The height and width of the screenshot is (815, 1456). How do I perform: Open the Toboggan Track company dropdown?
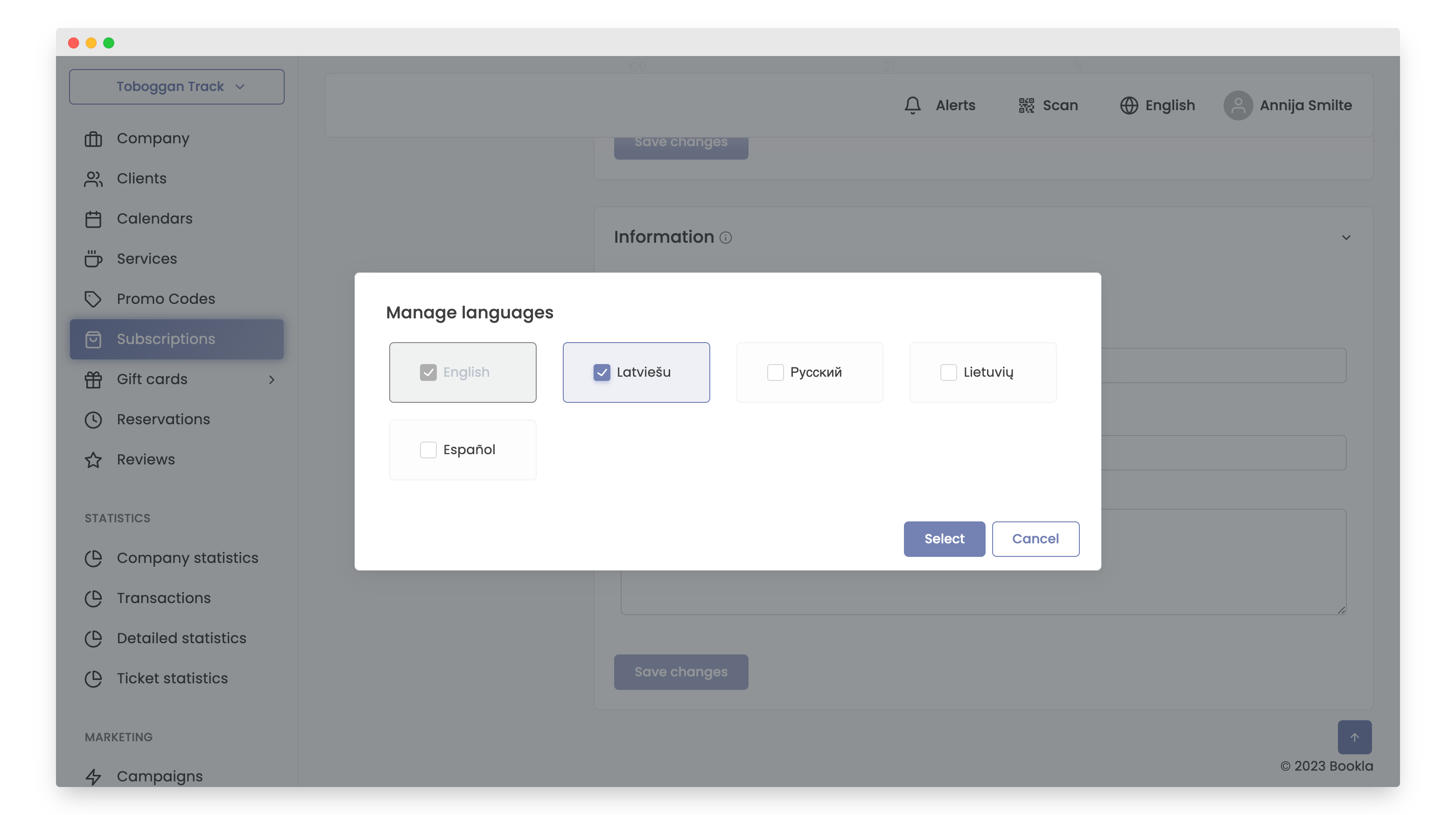point(176,86)
